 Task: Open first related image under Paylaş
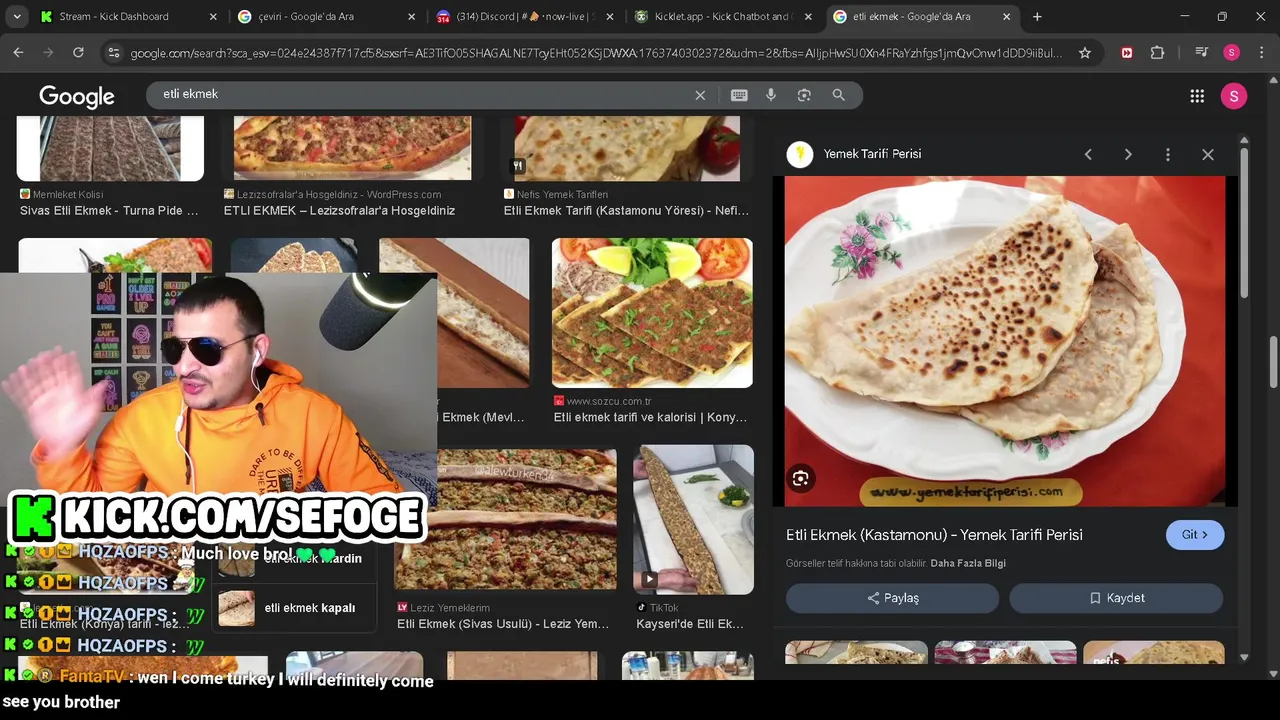pyautogui.click(x=856, y=653)
